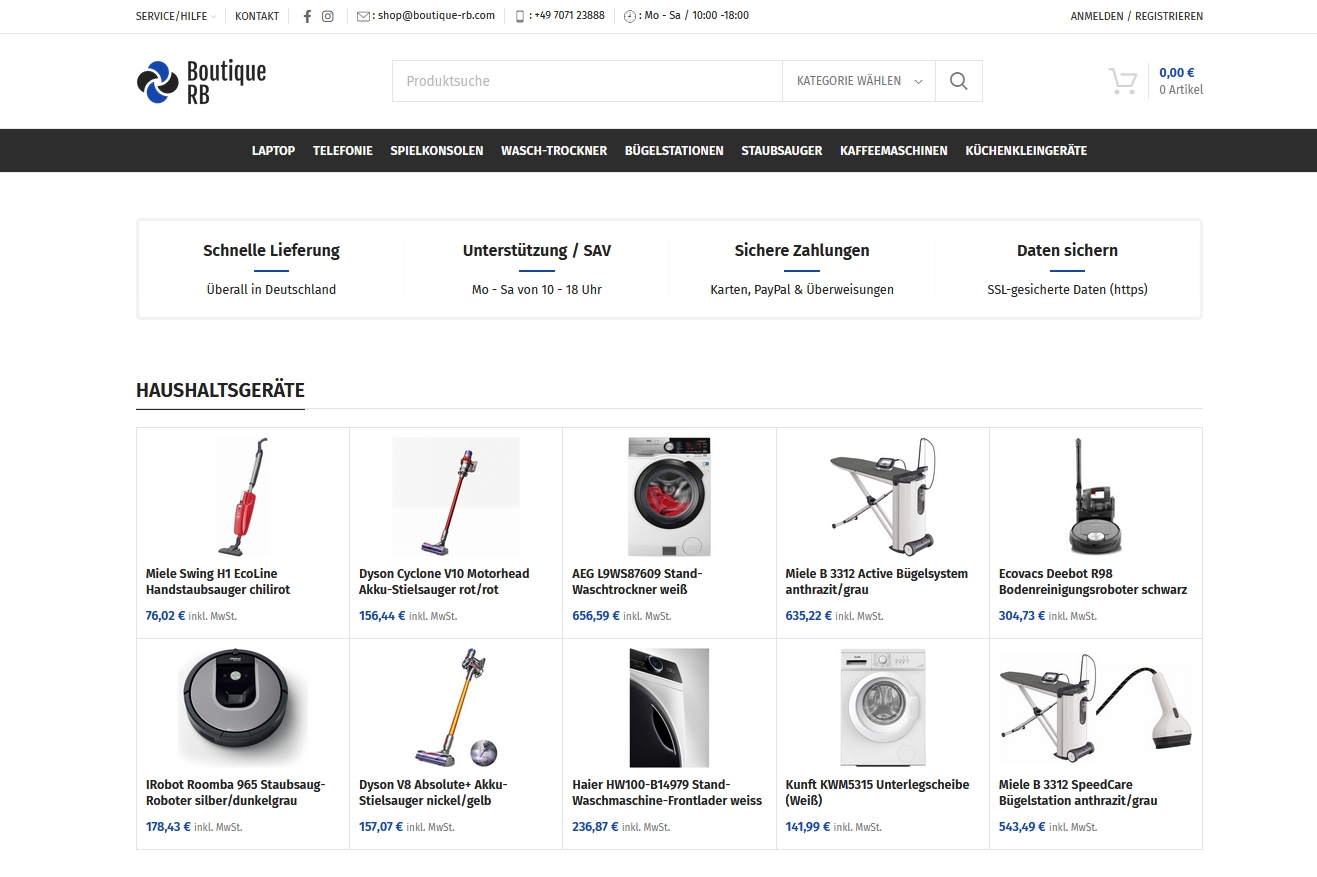The height and width of the screenshot is (877, 1317).
Task: Open Miele B 3312 SpeedCare title
Action: coord(1078,792)
